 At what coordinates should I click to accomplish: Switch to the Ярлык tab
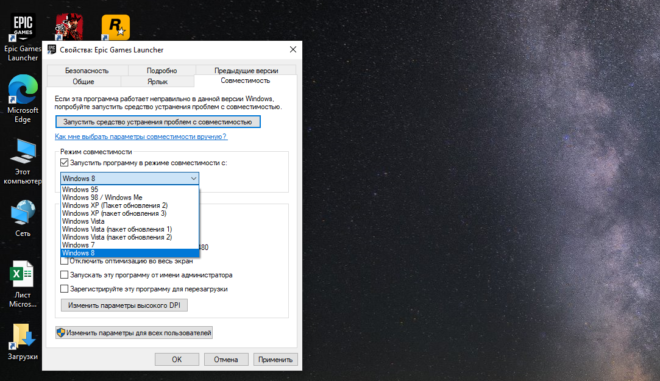pos(157,81)
